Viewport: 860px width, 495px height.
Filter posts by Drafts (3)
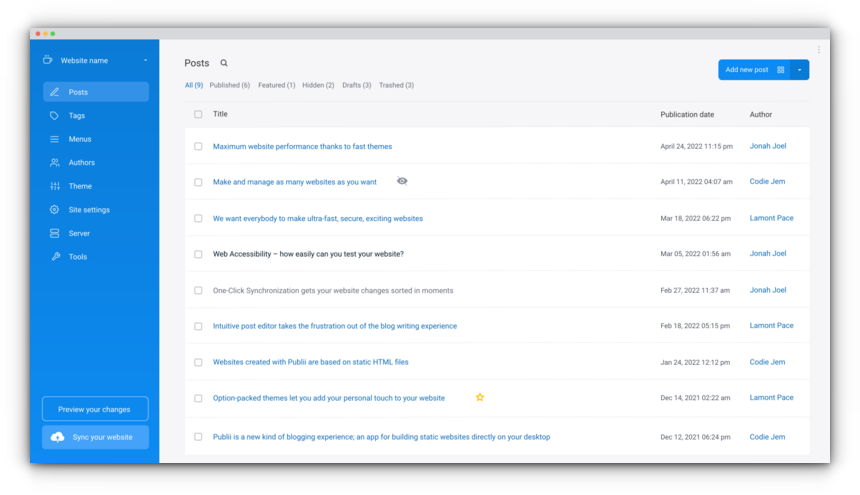pyautogui.click(x=356, y=85)
